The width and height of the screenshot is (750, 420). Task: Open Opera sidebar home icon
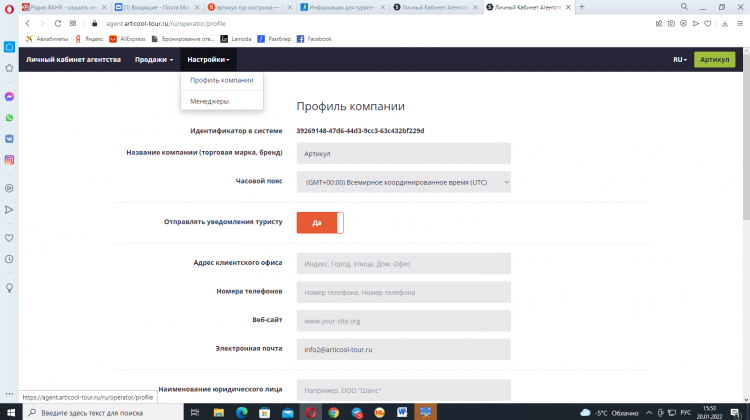[x=9, y=46]
